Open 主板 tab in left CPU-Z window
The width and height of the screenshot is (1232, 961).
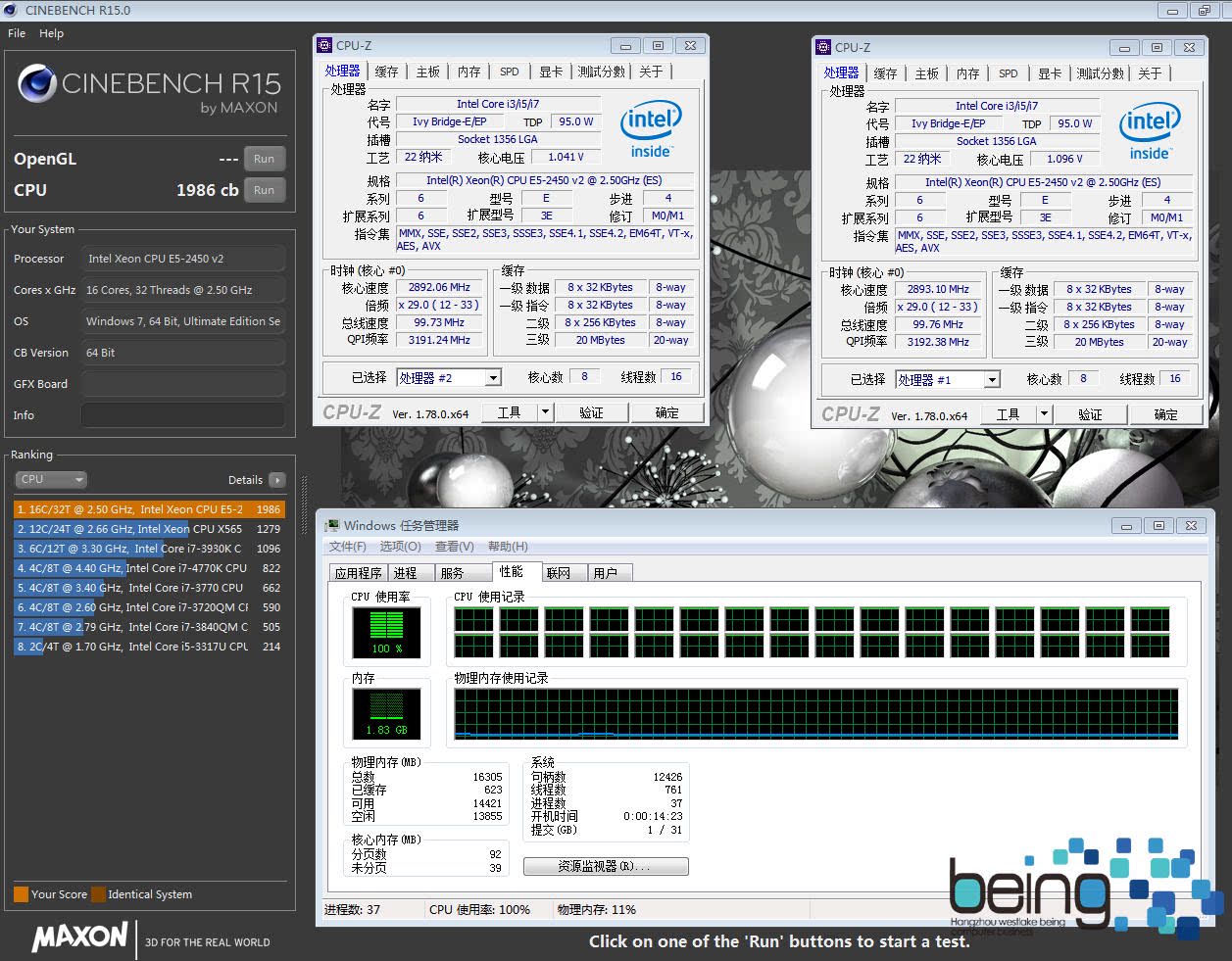[427, 72]
